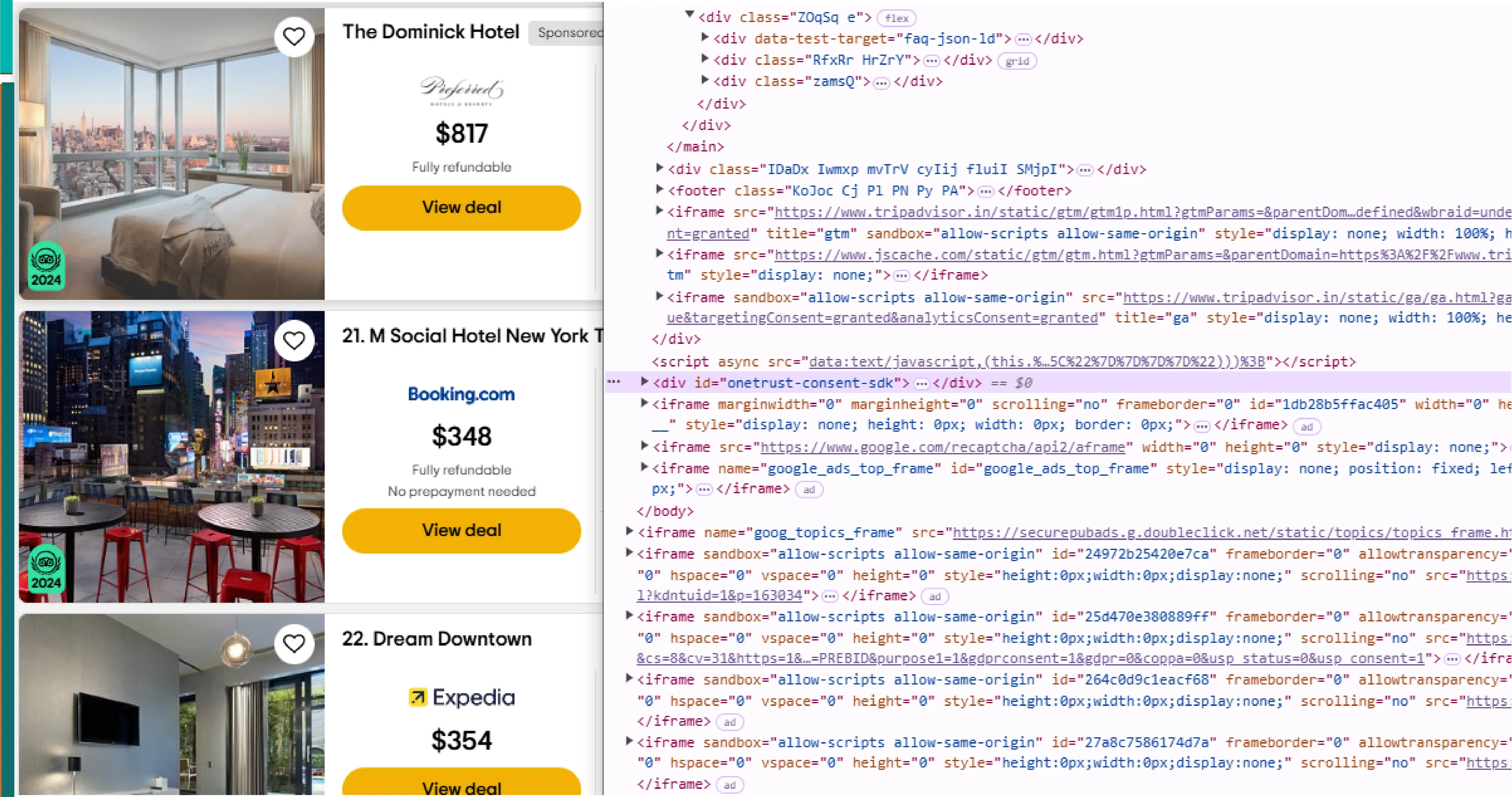Expand the google_ads_top_frame iframe node
1512x797 pixels.
coord(644,467)
